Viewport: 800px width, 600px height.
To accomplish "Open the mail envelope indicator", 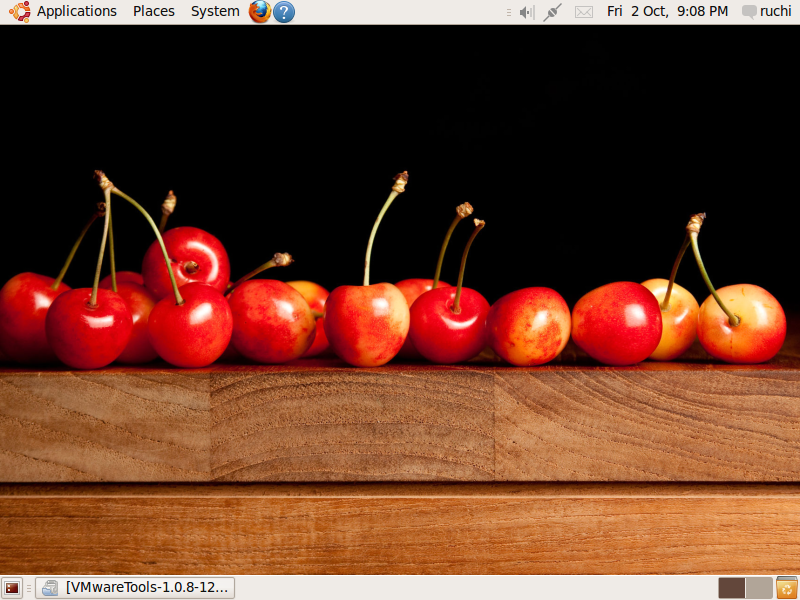I will 584,12.
